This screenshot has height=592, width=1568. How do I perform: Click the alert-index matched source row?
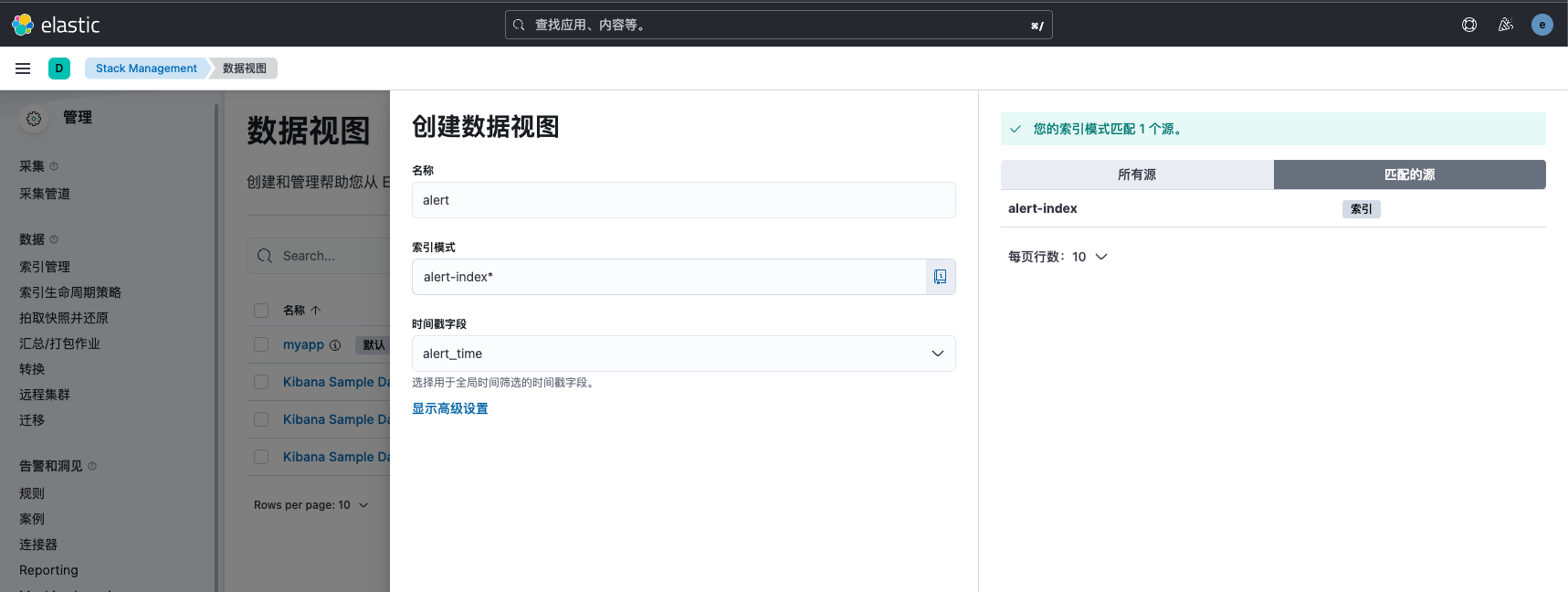click(1273, 208)
